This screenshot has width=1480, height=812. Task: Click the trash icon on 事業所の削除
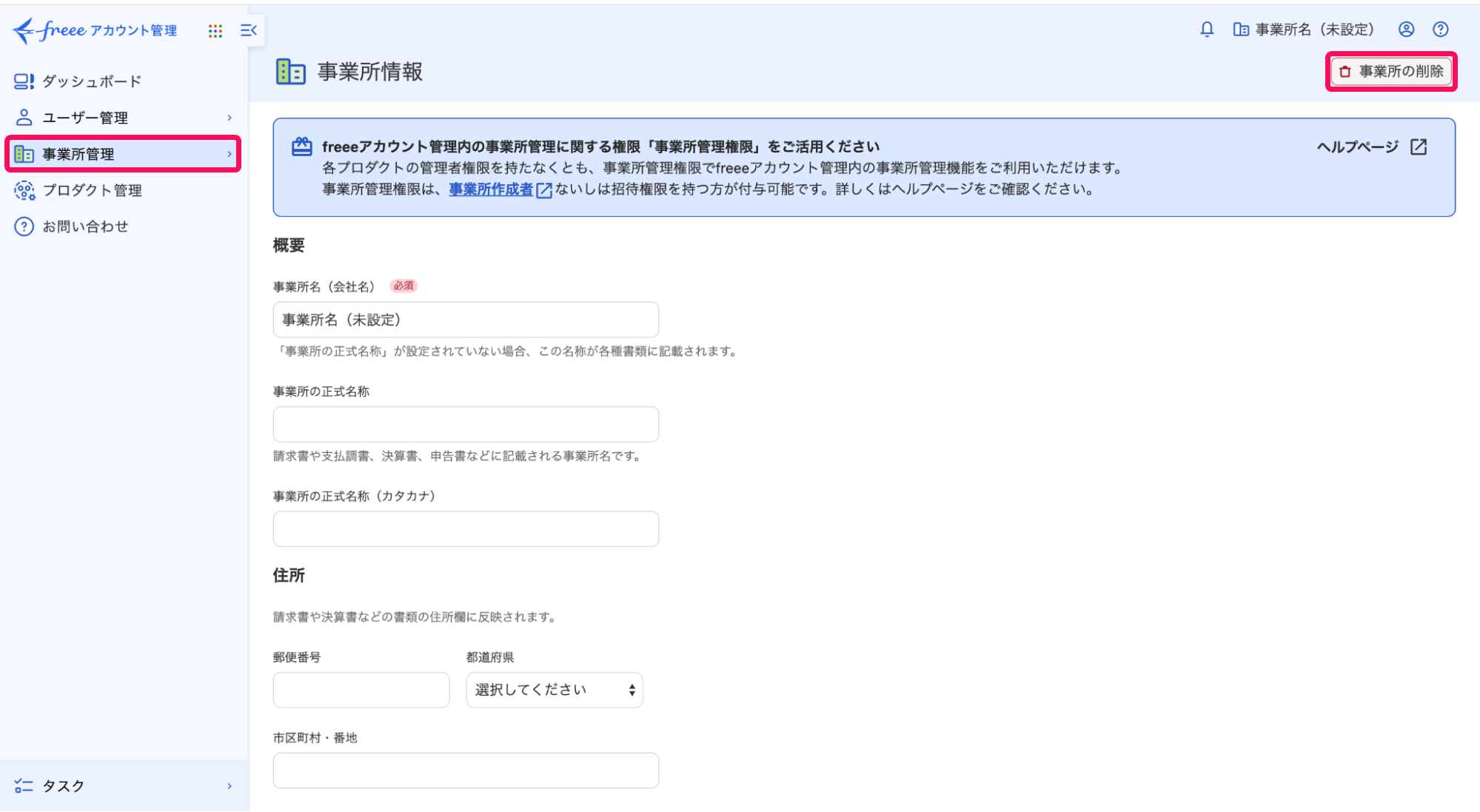point(1345,72)
